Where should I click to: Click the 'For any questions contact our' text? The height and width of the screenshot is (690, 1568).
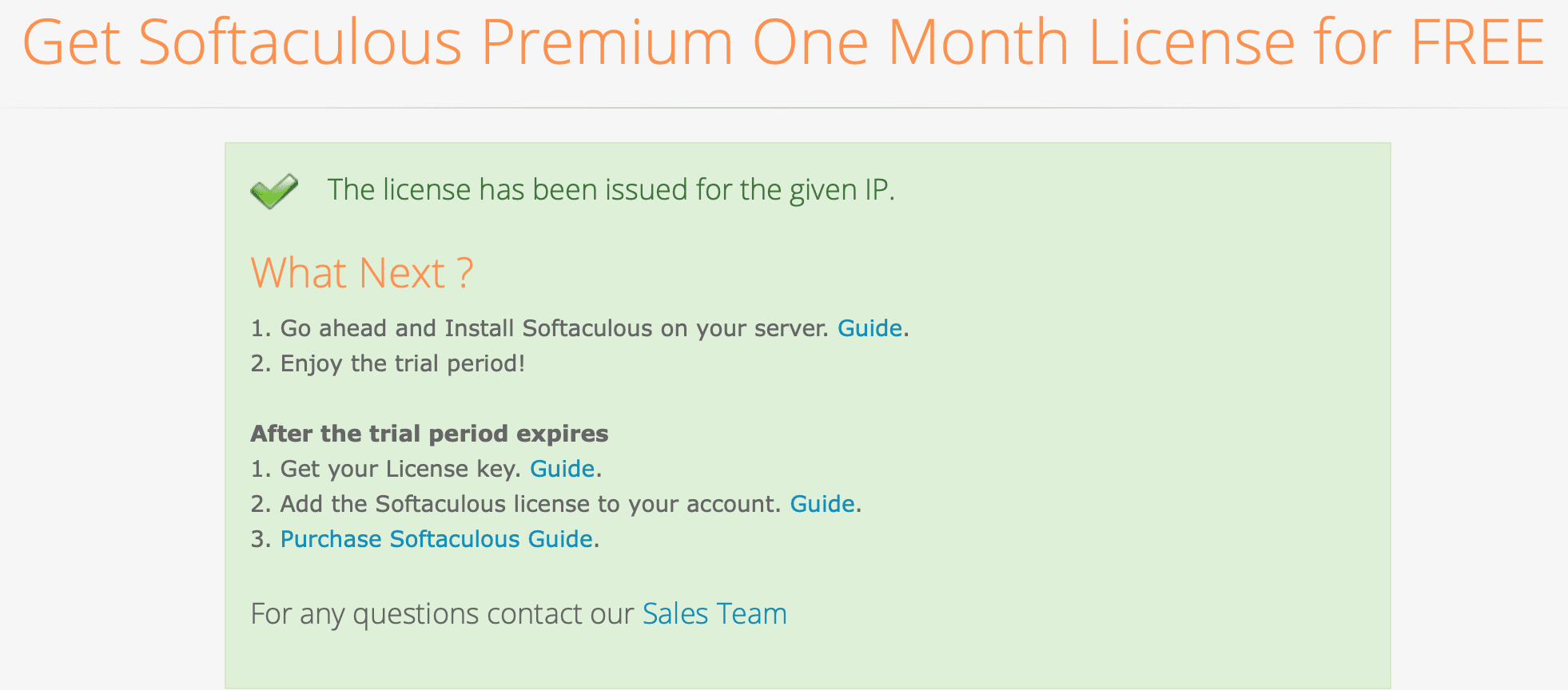(445, 614)
